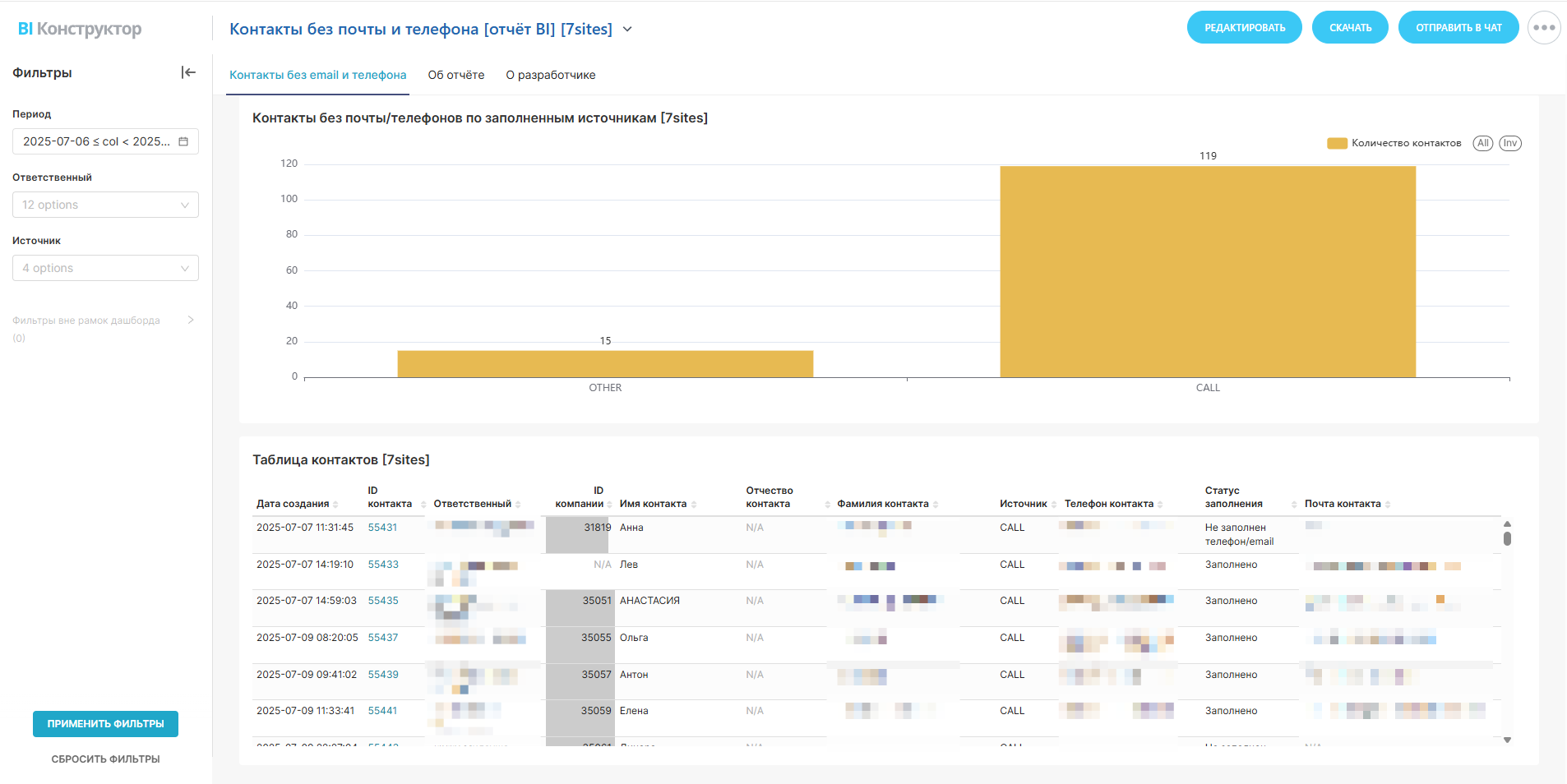
Task: Click sort icon beside Статус заполнения header
Action: tap(1294, 505)
